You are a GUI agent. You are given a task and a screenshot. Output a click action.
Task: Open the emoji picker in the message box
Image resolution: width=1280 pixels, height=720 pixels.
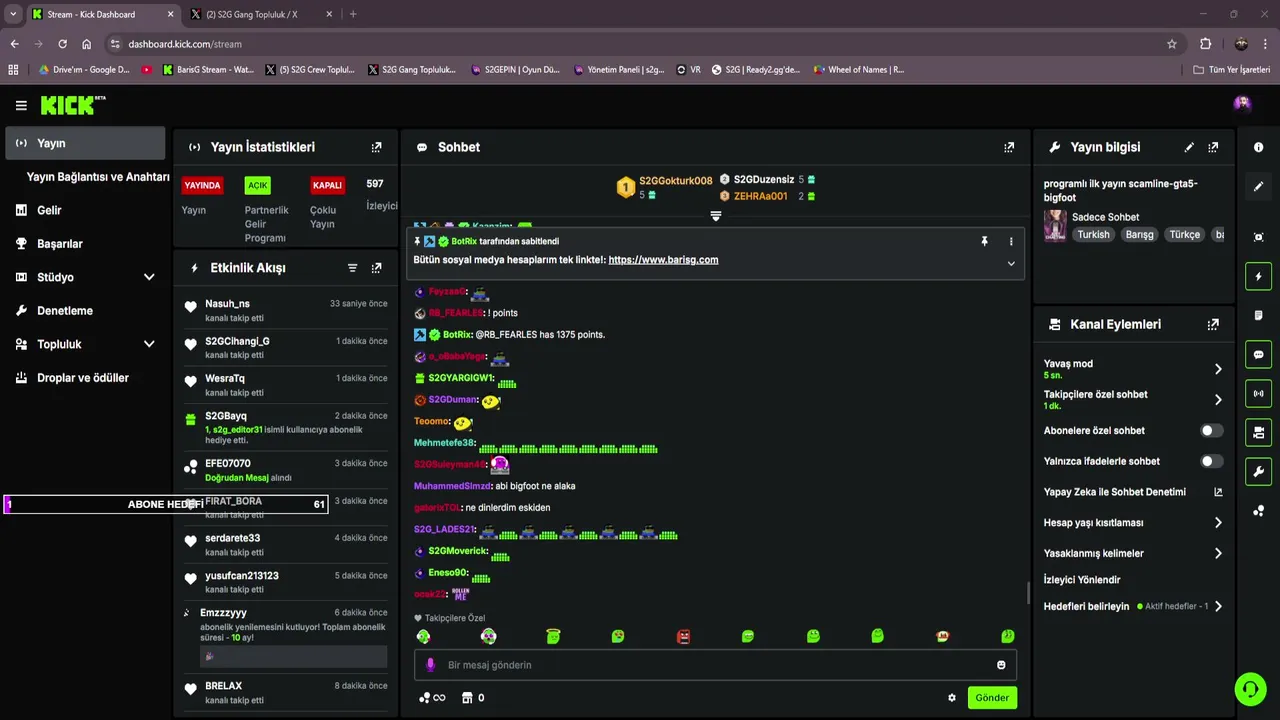[1001, 665]
